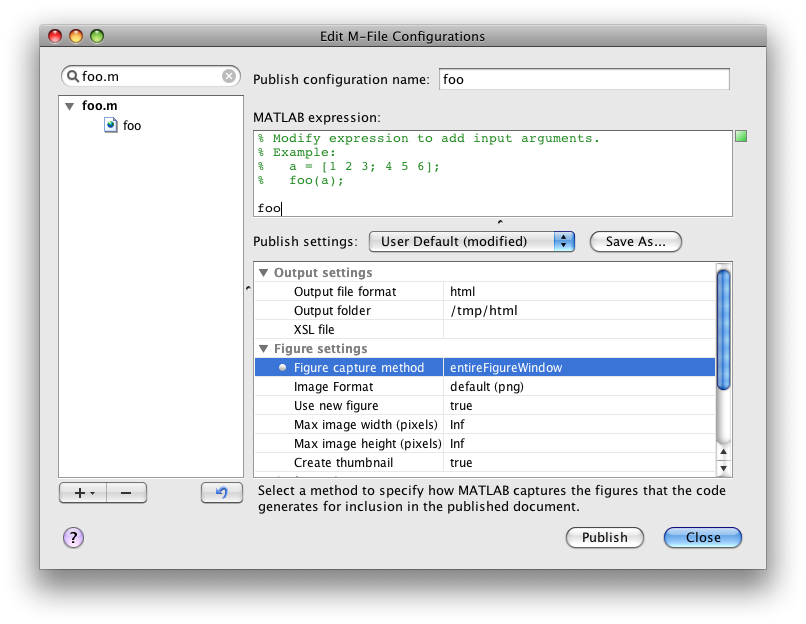
Task: Collapse the Figure settings section
Action: coord(264,348)
